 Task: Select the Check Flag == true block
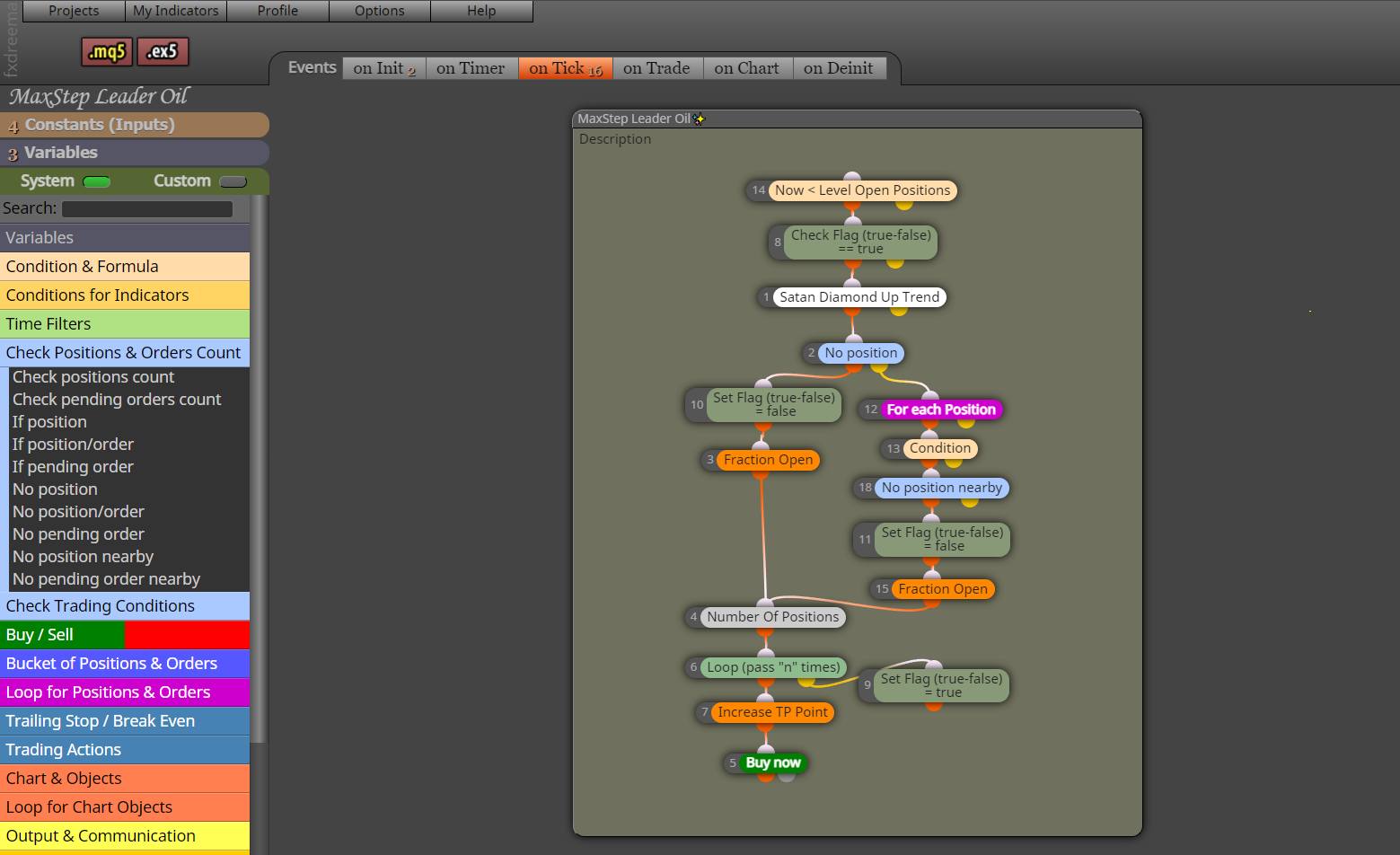pyautogui.click(x=860, y=242)
